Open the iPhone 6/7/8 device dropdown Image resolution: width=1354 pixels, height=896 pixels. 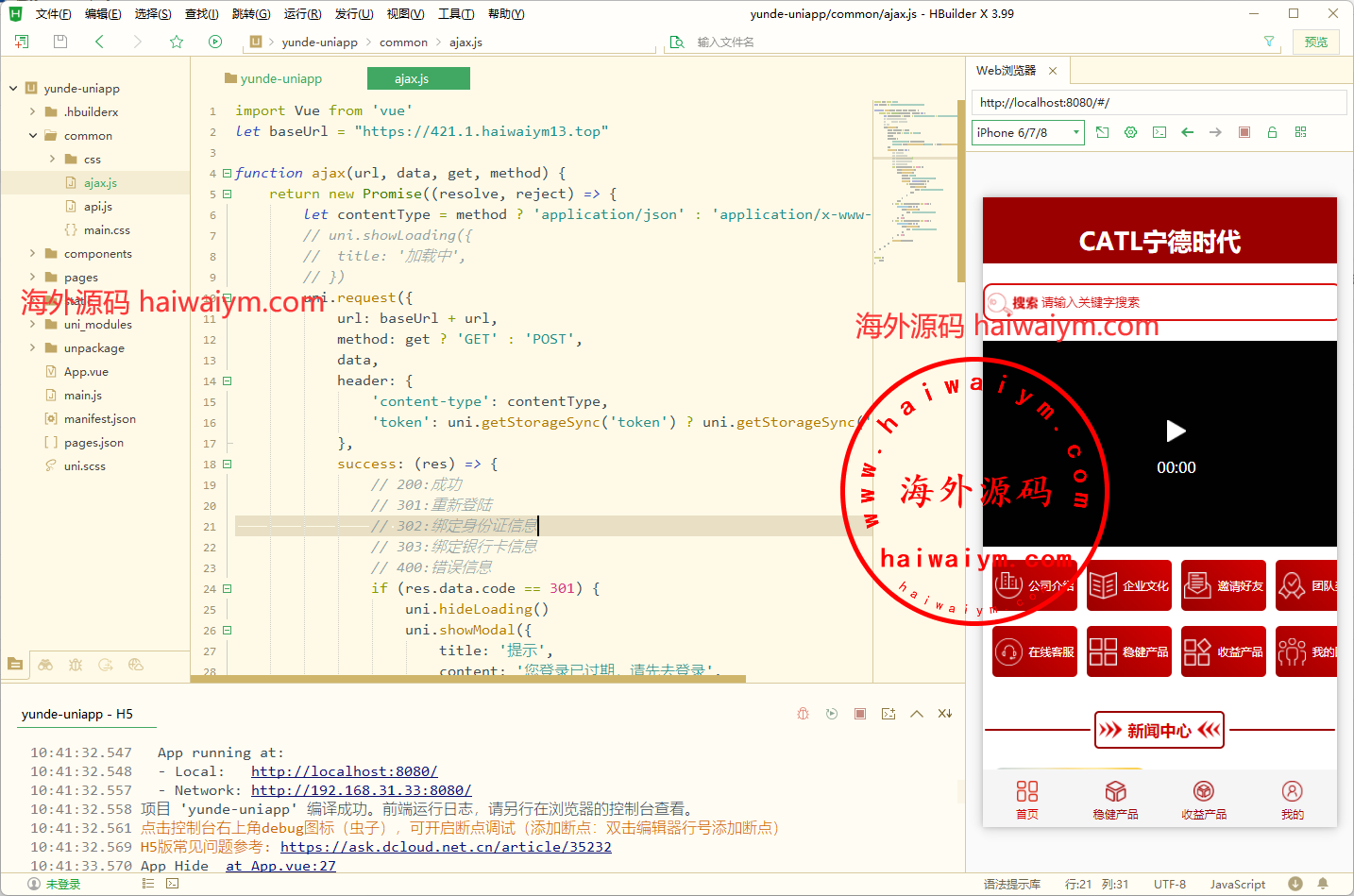(1027, 133)
